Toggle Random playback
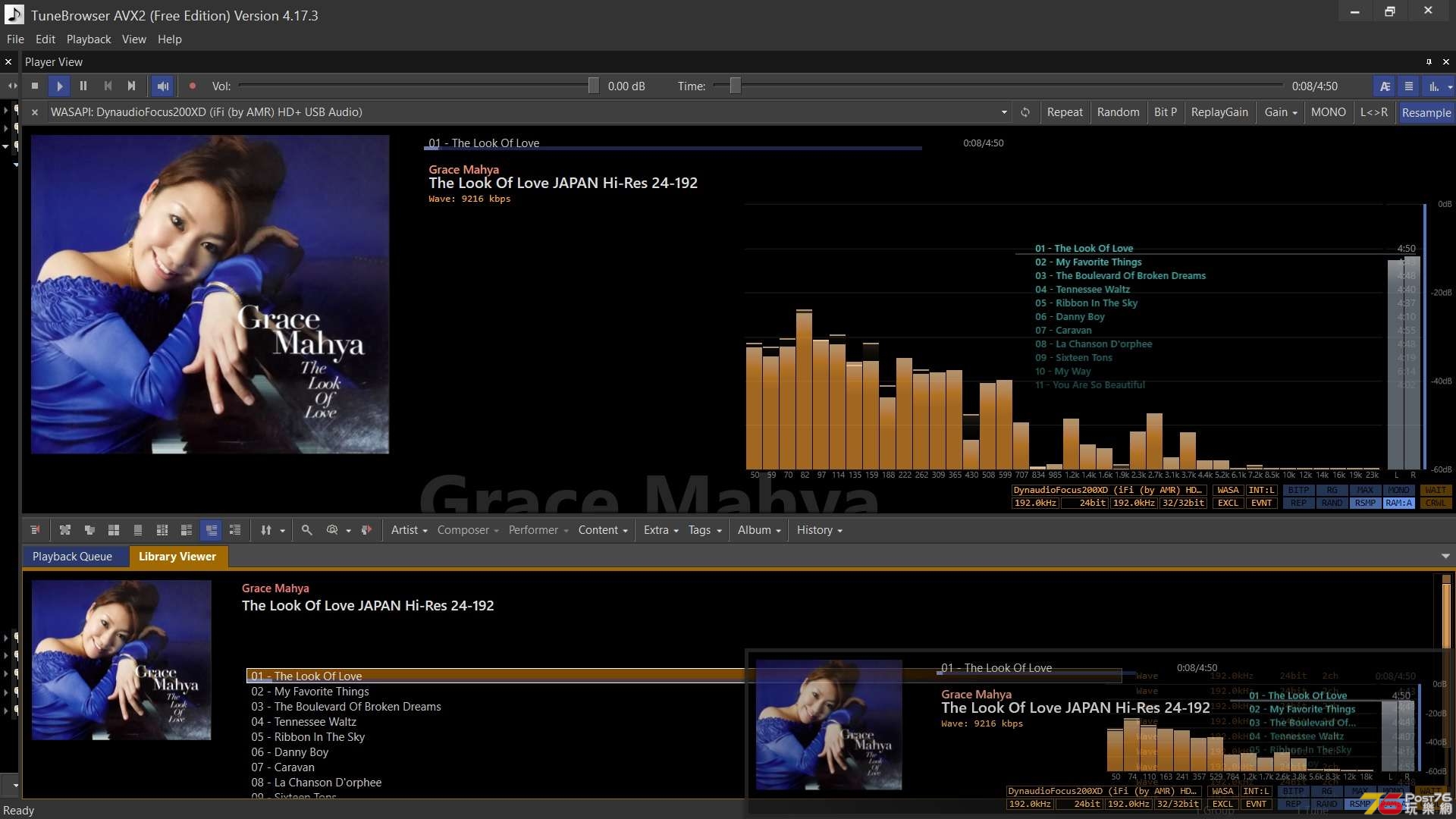Screen dimensions: 1456x819 click(1118, 112)
